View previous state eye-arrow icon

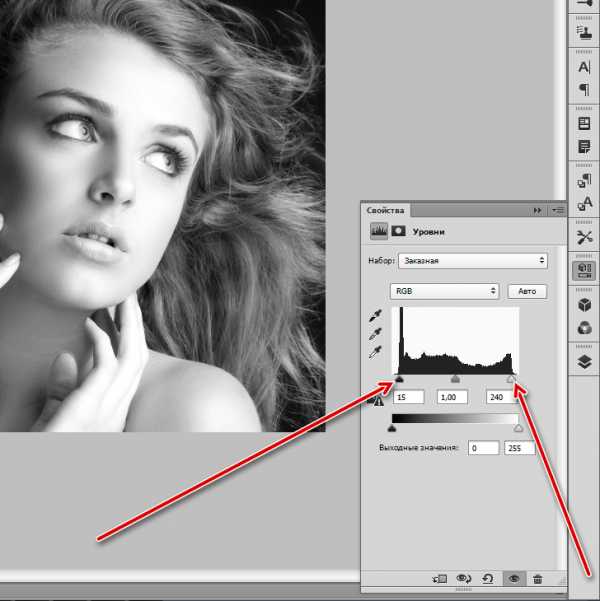point(464,578)
